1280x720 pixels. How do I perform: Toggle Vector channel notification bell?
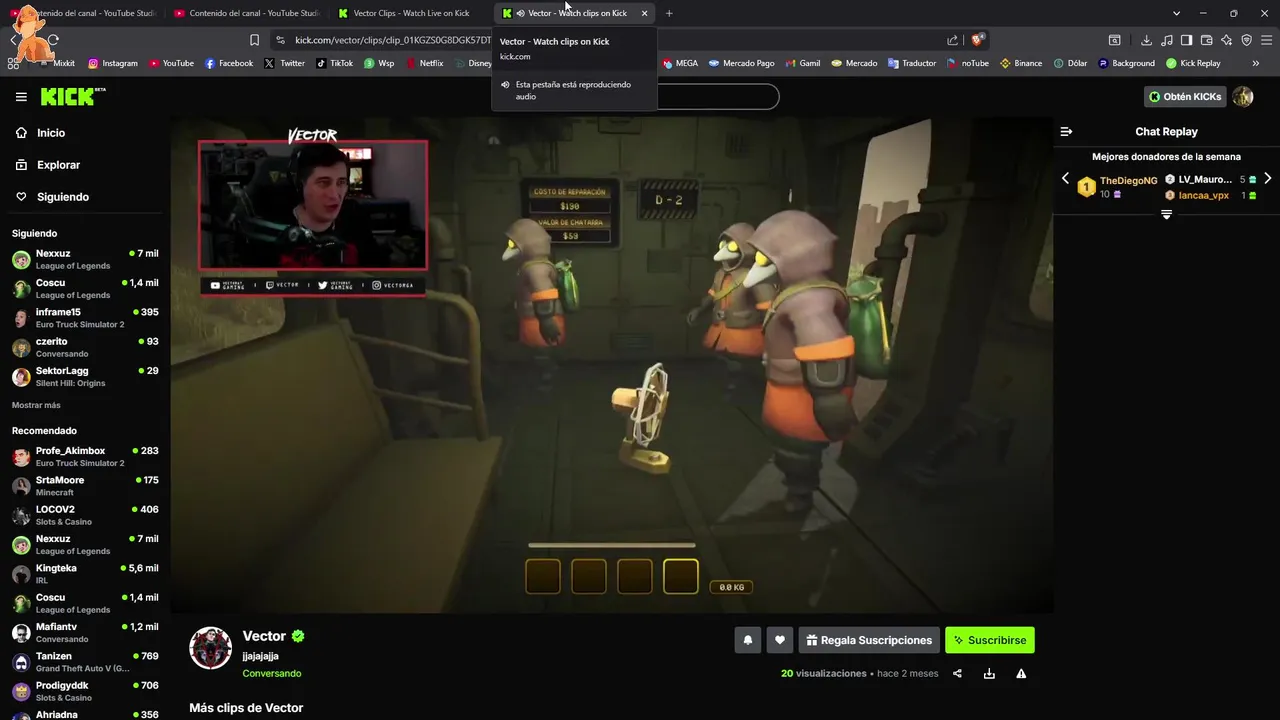pyautogui.click(x=747, y=640)
